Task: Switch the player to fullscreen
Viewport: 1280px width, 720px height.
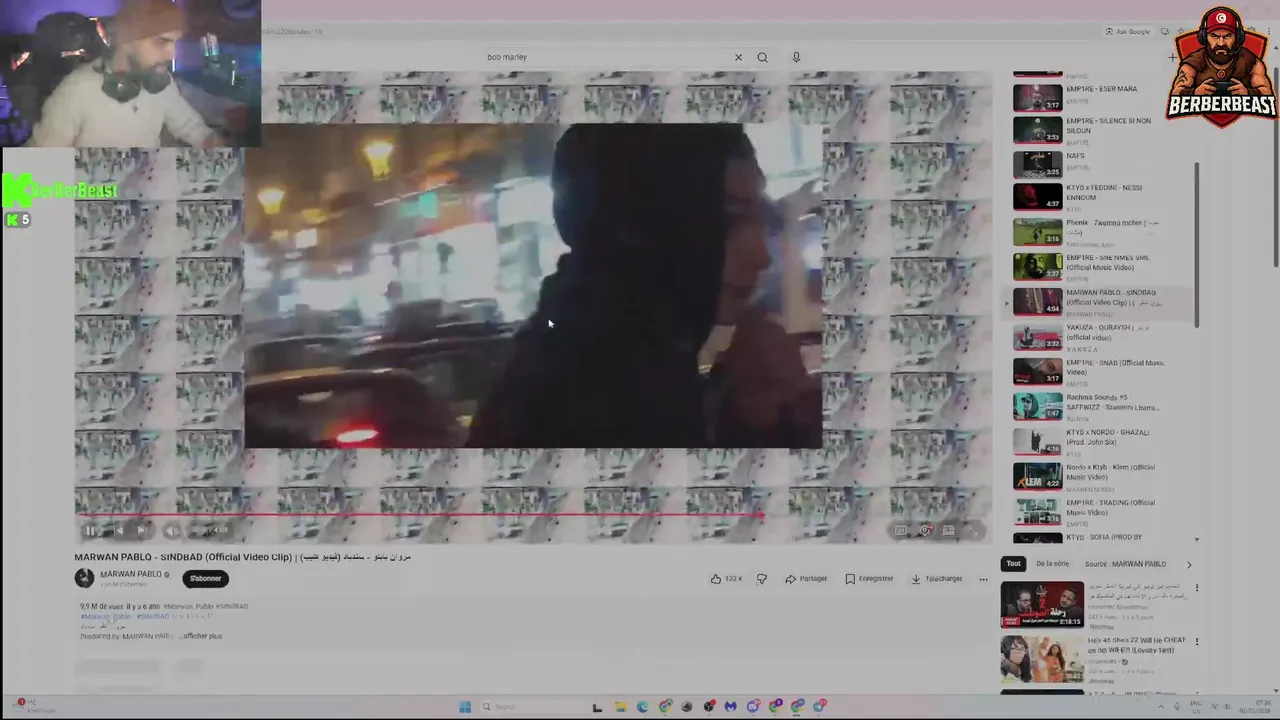Action: coord(974,531)
